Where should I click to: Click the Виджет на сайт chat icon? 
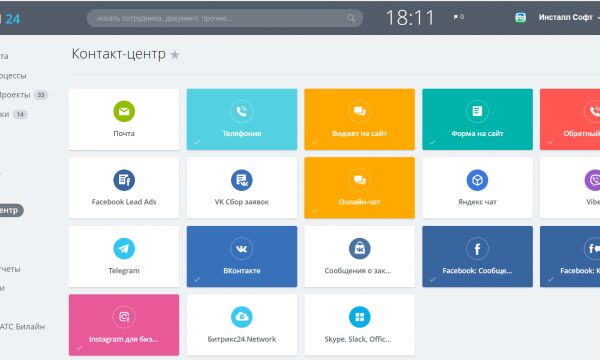point(359,111)
